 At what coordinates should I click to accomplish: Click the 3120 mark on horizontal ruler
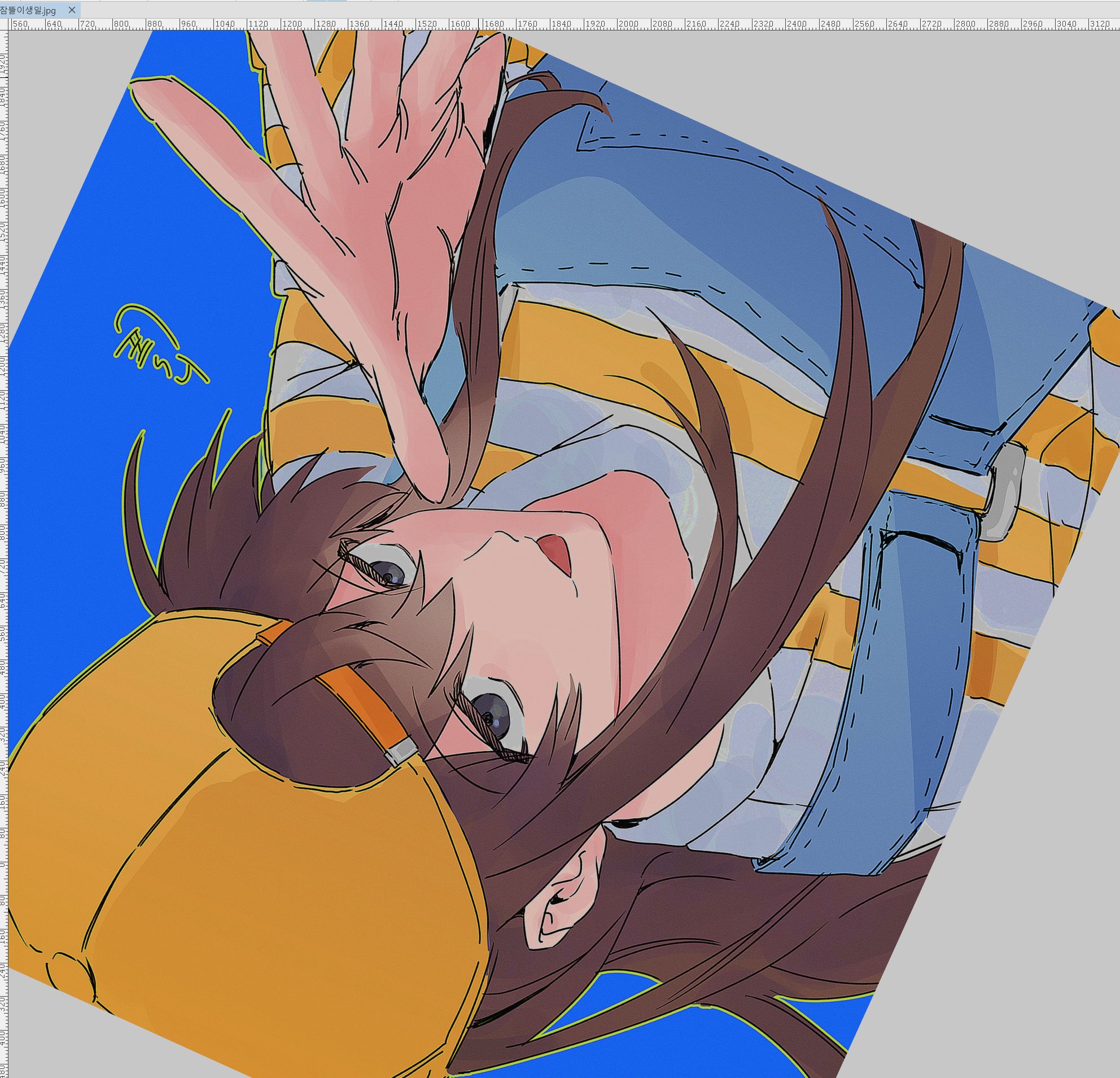(1100, 24)
